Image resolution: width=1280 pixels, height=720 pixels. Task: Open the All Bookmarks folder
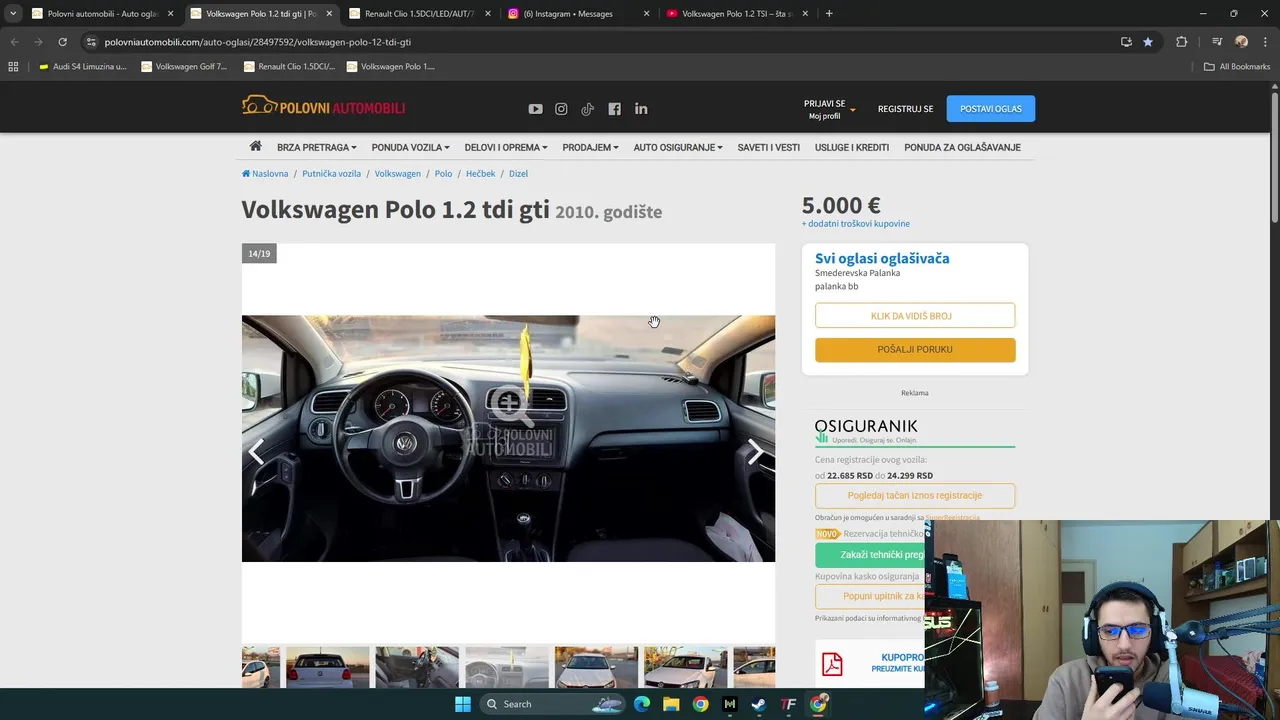[x=1237, y=66]
